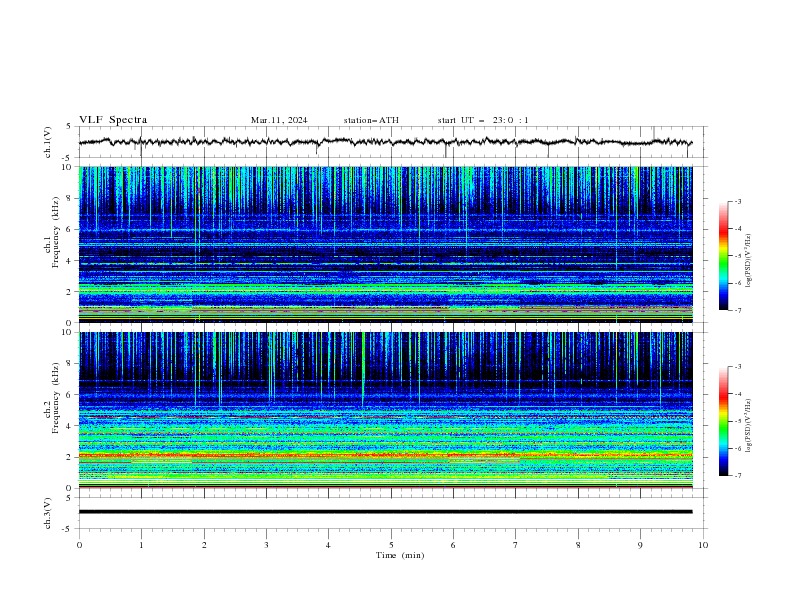Click time axis tick label "8"
This screenshot has width=792, height=612.
(578, 545)
